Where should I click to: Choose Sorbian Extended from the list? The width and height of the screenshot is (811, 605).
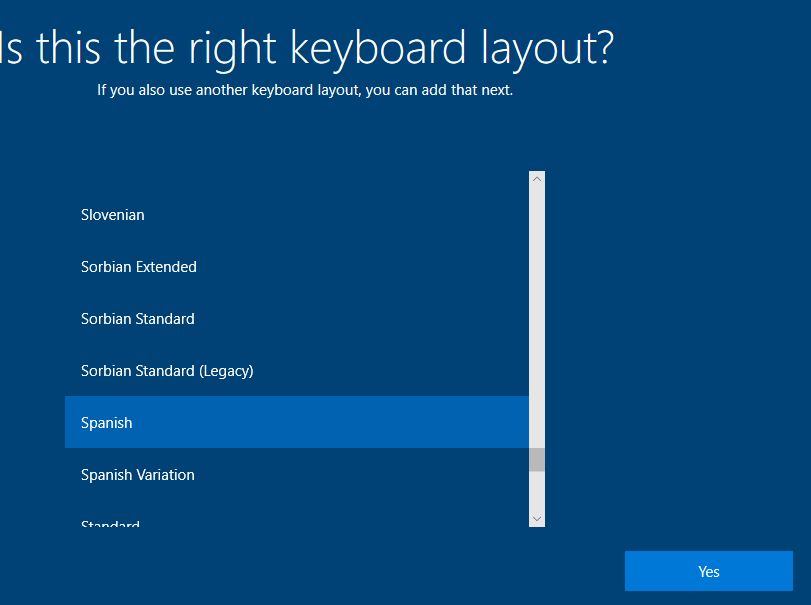pos(139,267)
